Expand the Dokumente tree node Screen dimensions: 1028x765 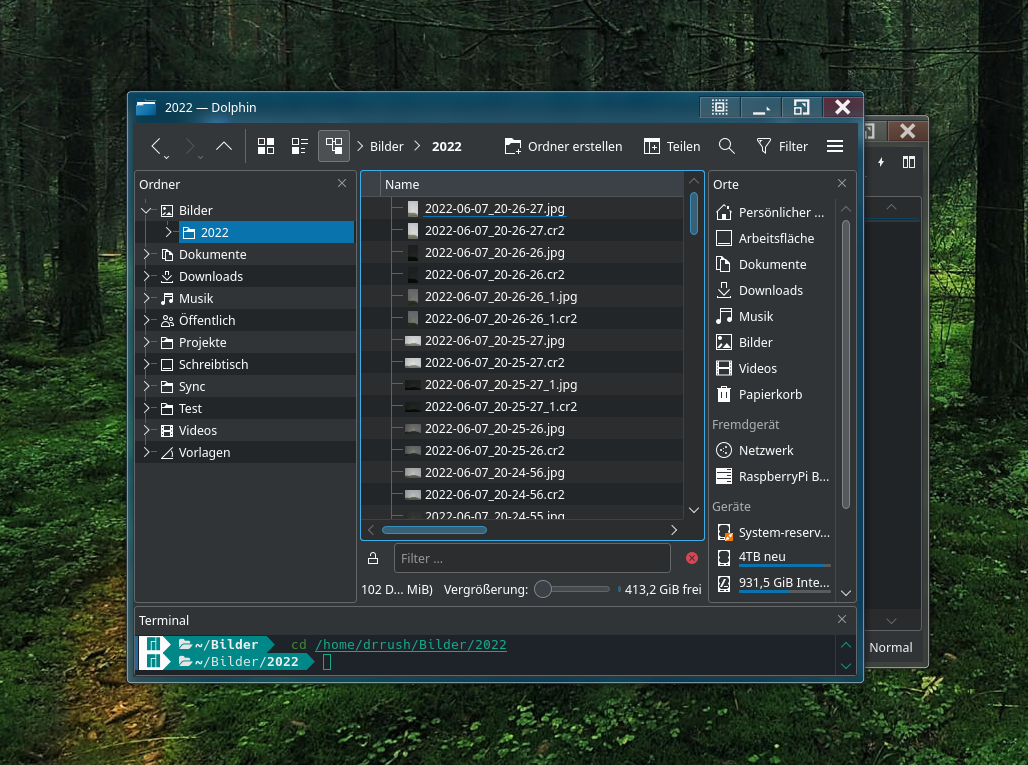[x=146, y=254]
